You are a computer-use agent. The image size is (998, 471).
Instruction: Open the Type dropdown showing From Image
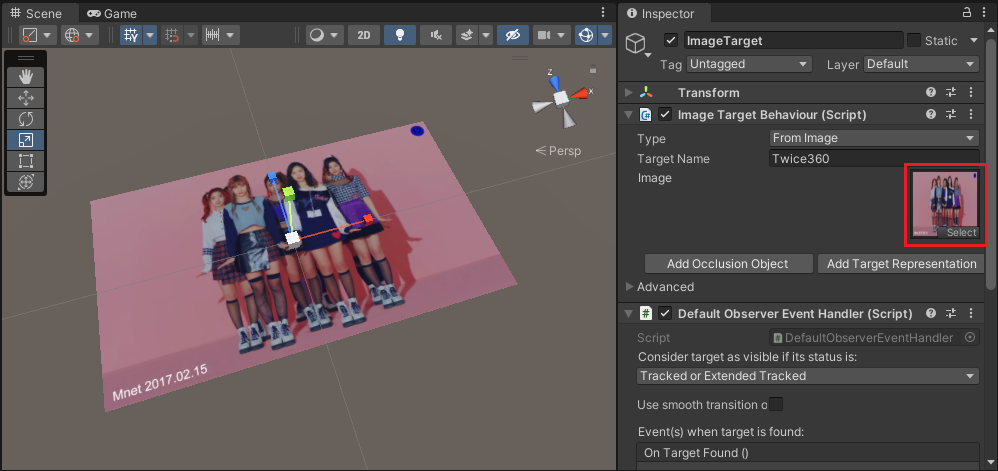(x=874, y=138)
